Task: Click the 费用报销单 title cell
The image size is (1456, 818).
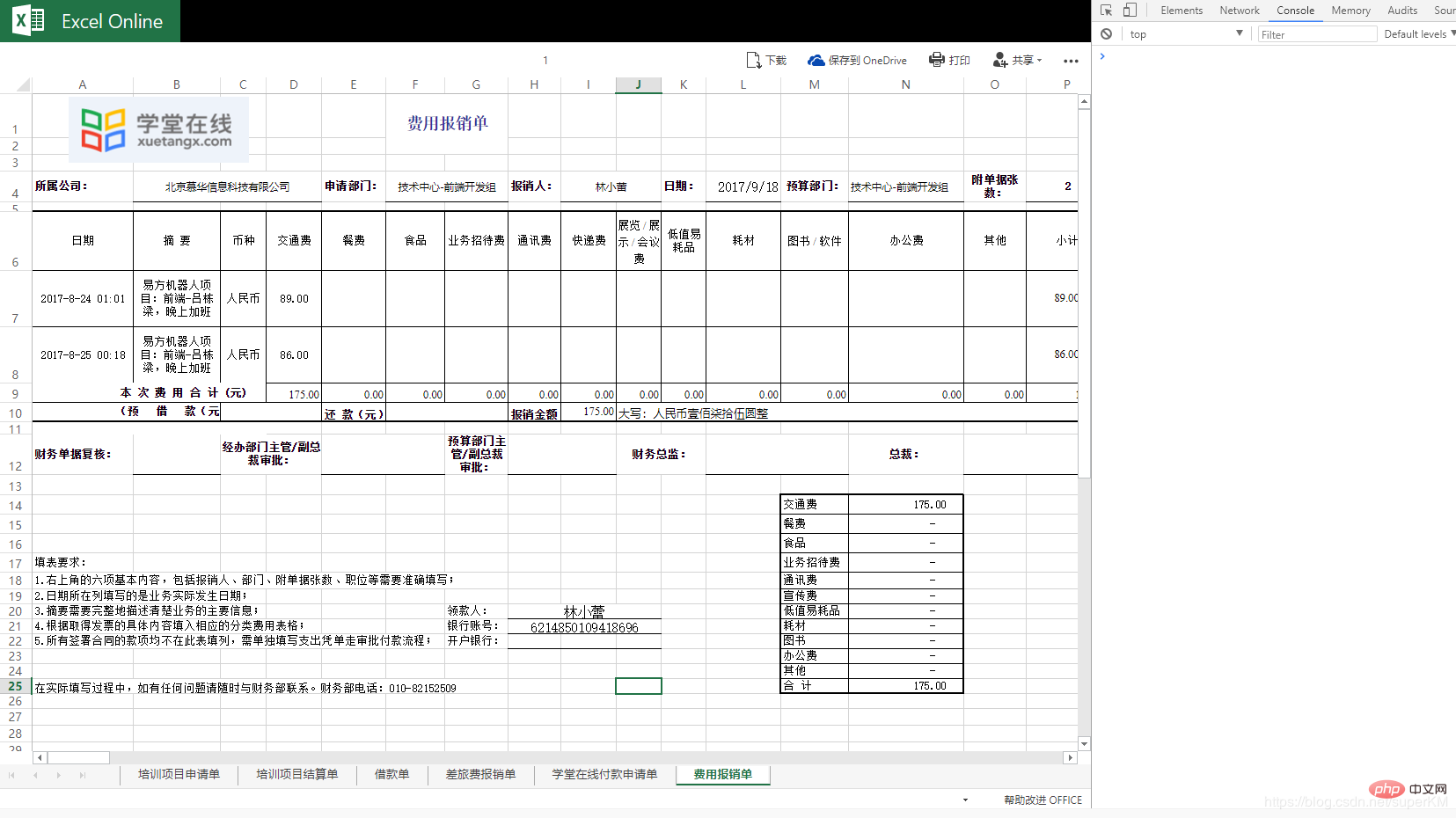Action: click(447, 123)
